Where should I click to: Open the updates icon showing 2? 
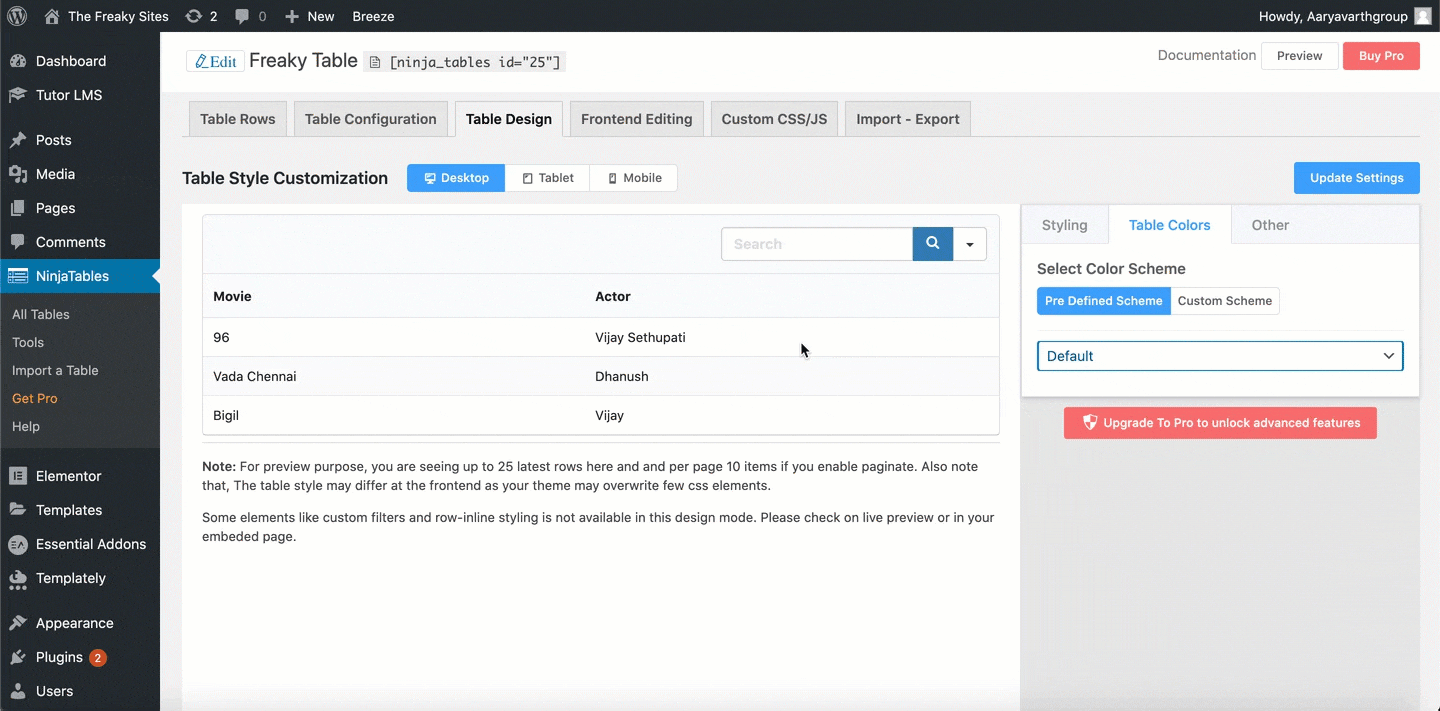click(194, 16)
